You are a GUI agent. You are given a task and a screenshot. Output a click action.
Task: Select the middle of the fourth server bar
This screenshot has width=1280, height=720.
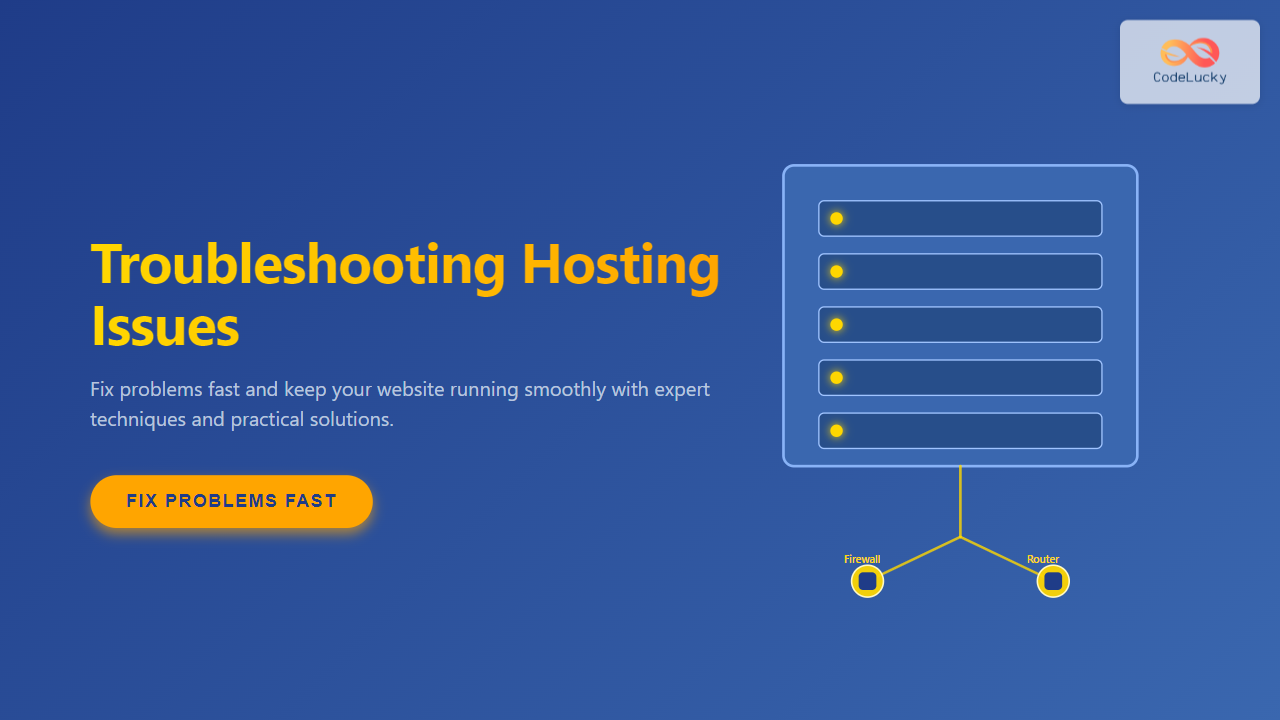960,378
